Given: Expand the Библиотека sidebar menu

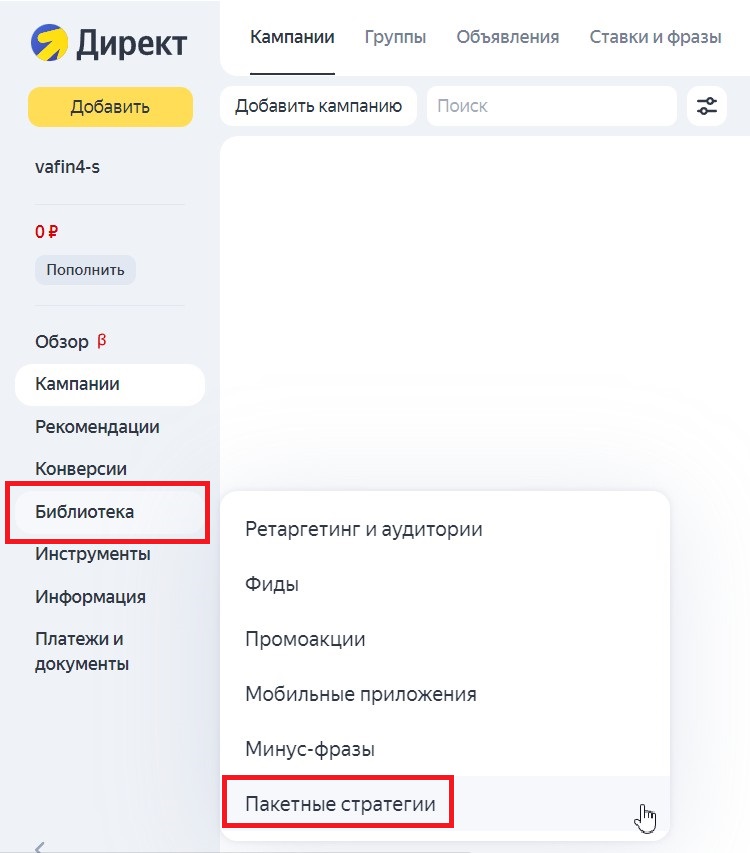Looking at the screenshot, I should pos(85,512).
